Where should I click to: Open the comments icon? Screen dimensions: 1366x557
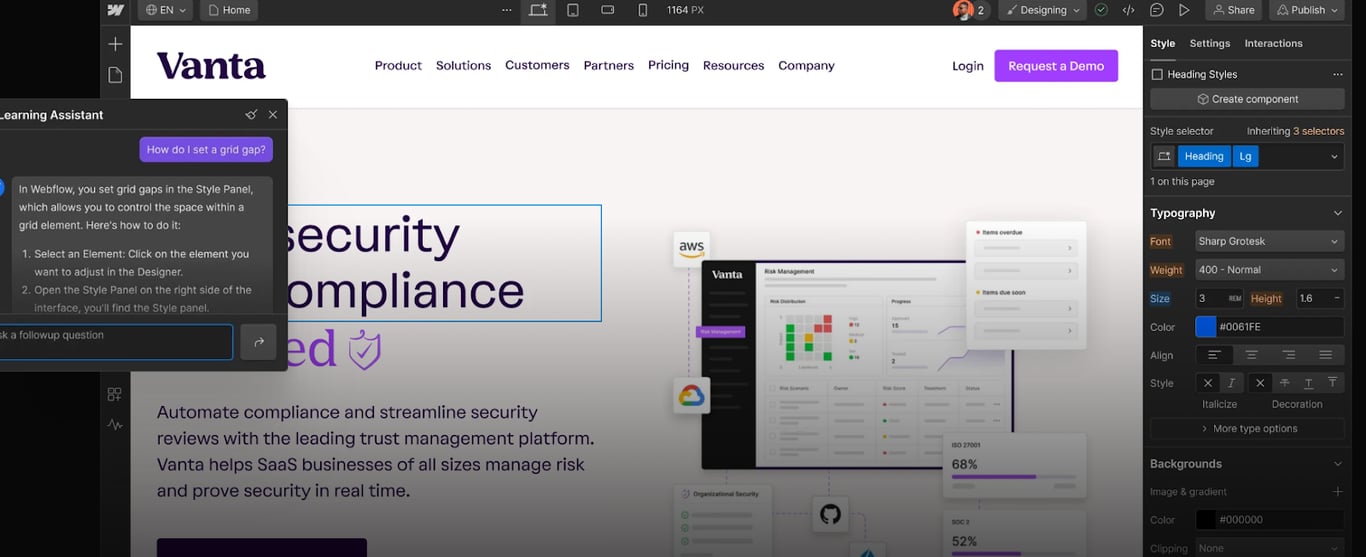click(1156, 10)
